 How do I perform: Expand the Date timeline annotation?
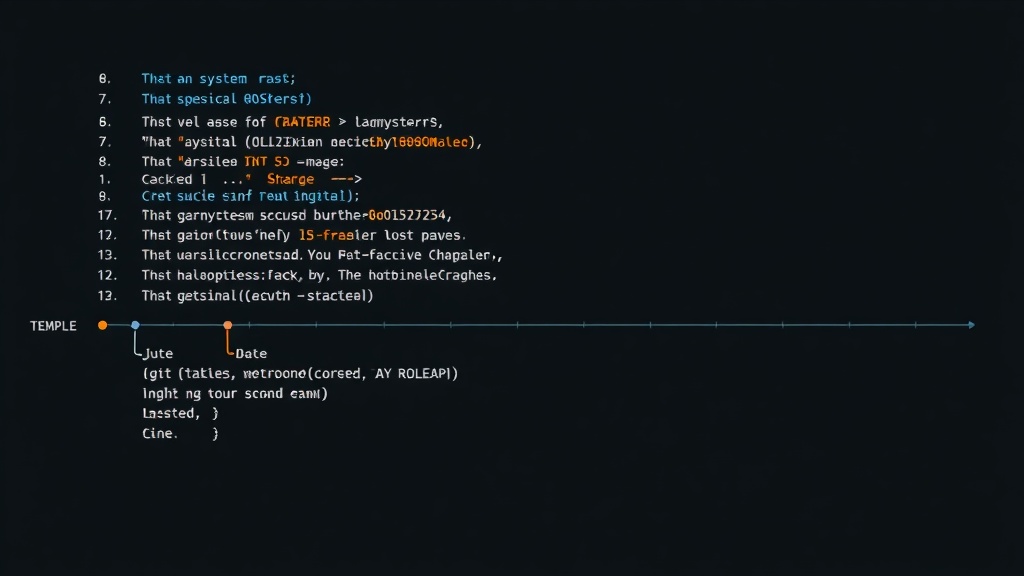pyautogui.click(x=250, y=353)
